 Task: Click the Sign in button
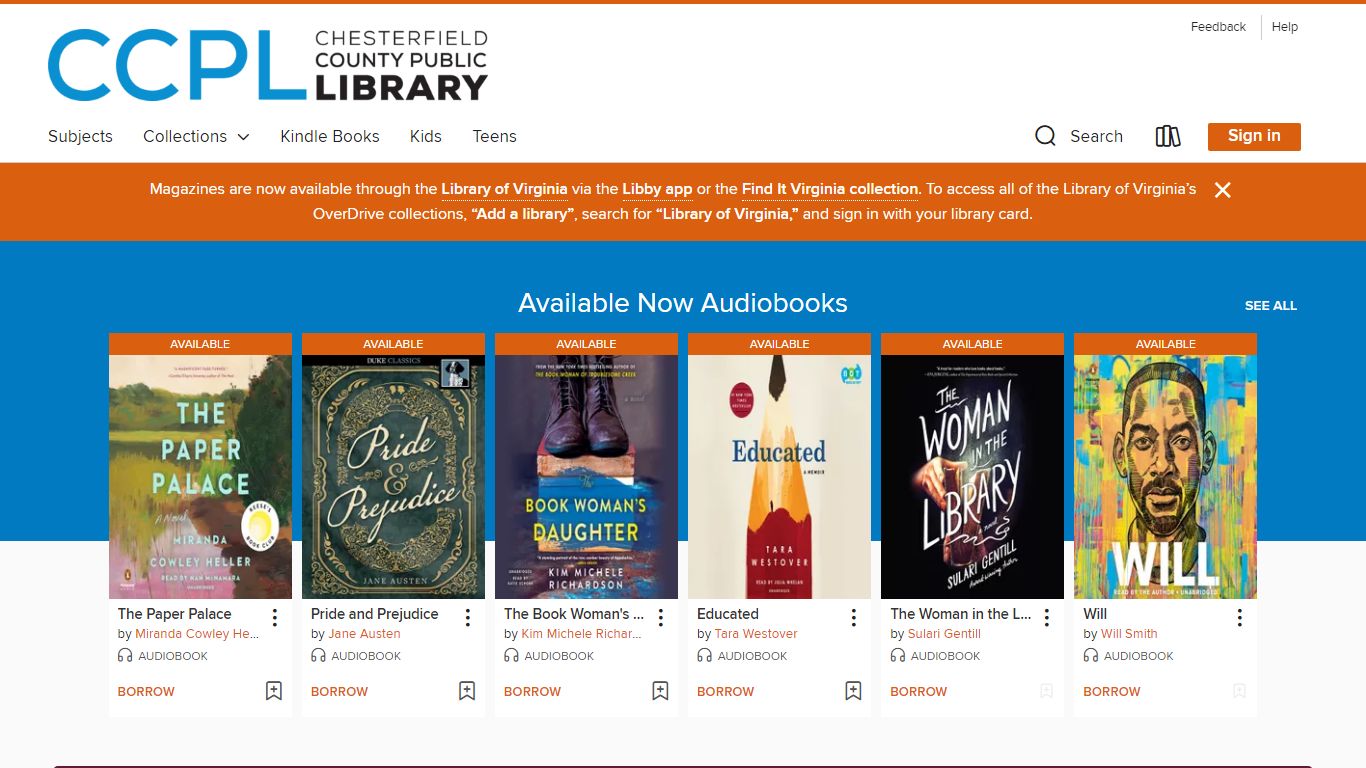click(x=1254, y=136)
